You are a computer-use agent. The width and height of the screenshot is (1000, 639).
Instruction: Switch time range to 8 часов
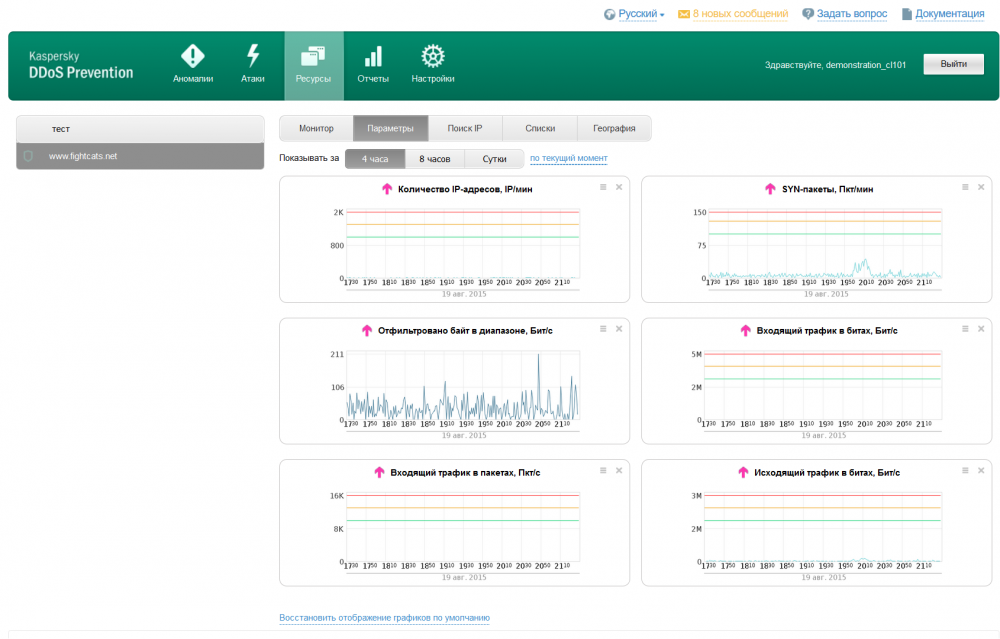tap(435, 159)
